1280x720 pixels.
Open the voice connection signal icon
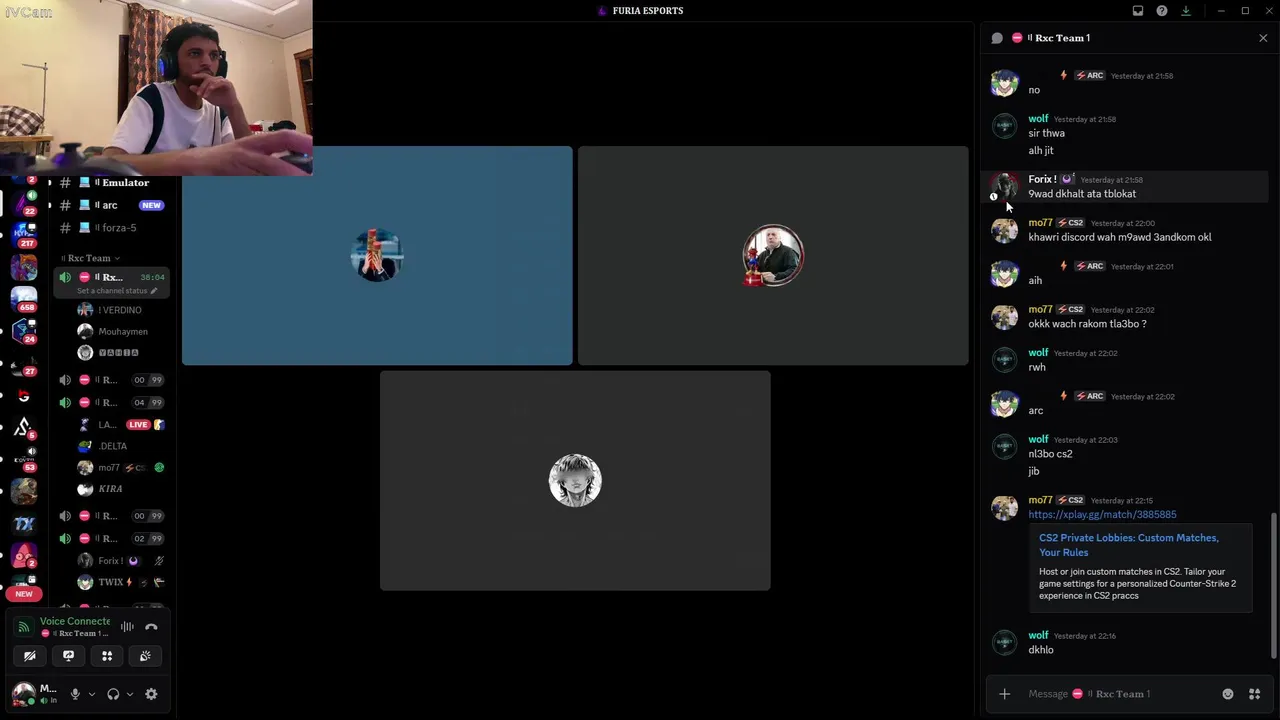point(24,627)
